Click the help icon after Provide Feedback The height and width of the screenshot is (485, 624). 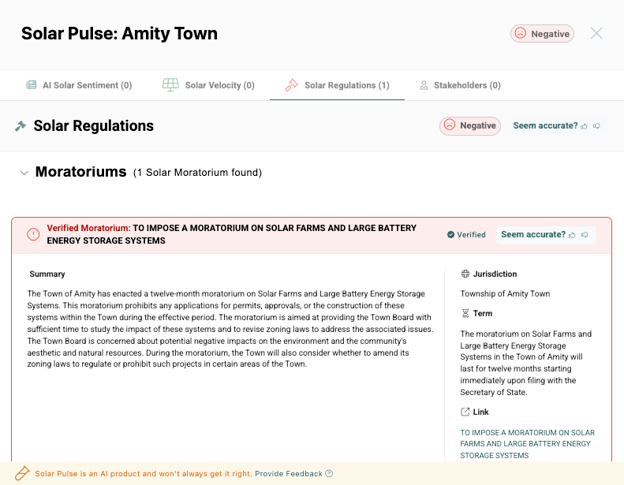(329, 473)
